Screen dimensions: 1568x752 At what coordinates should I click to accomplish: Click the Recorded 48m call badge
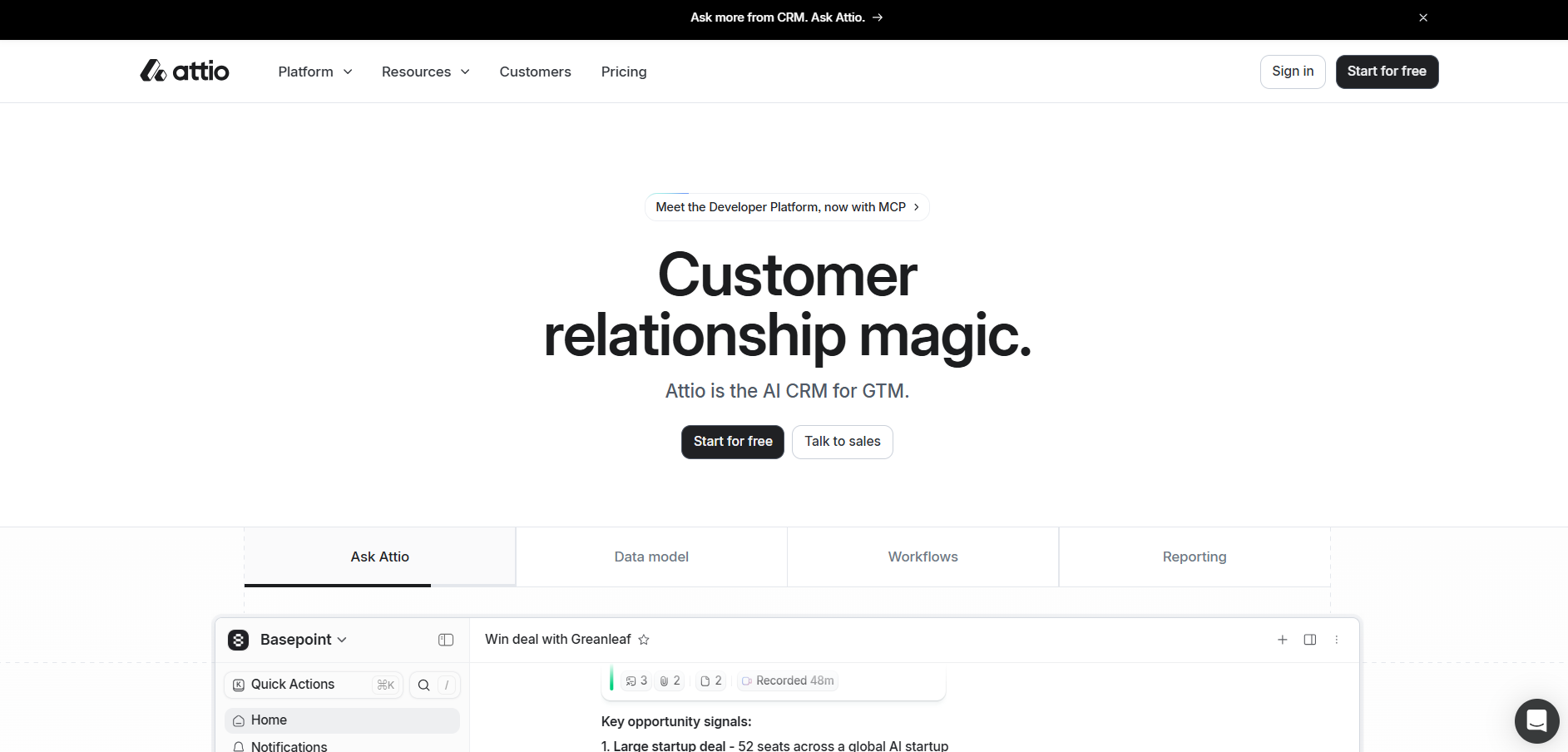tap(787, 680)
